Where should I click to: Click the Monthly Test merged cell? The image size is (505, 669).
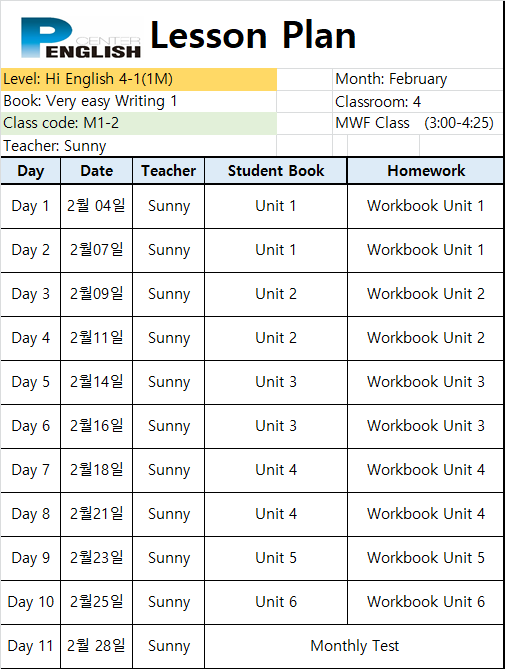pos(354,646)
